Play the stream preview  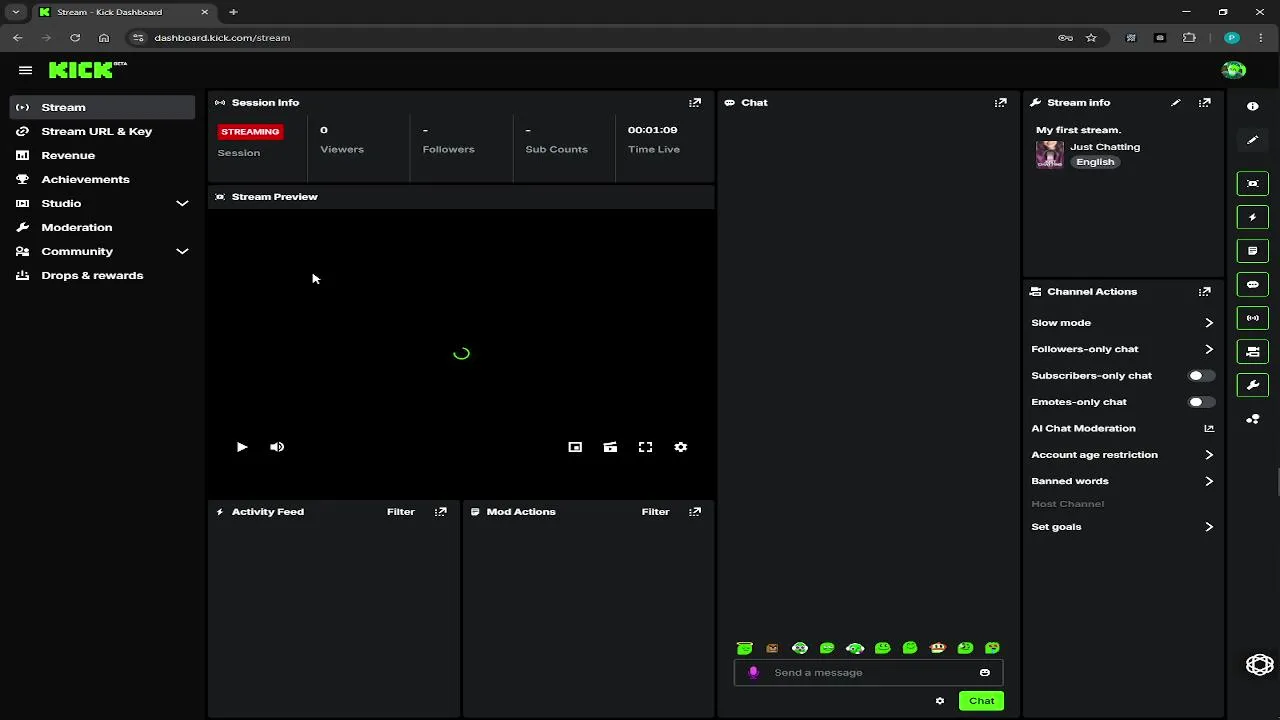[242, 447]
